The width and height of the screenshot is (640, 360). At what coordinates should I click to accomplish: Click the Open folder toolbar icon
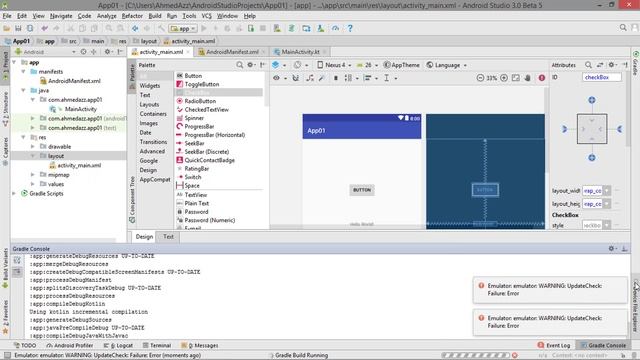[x=7, y=28]
